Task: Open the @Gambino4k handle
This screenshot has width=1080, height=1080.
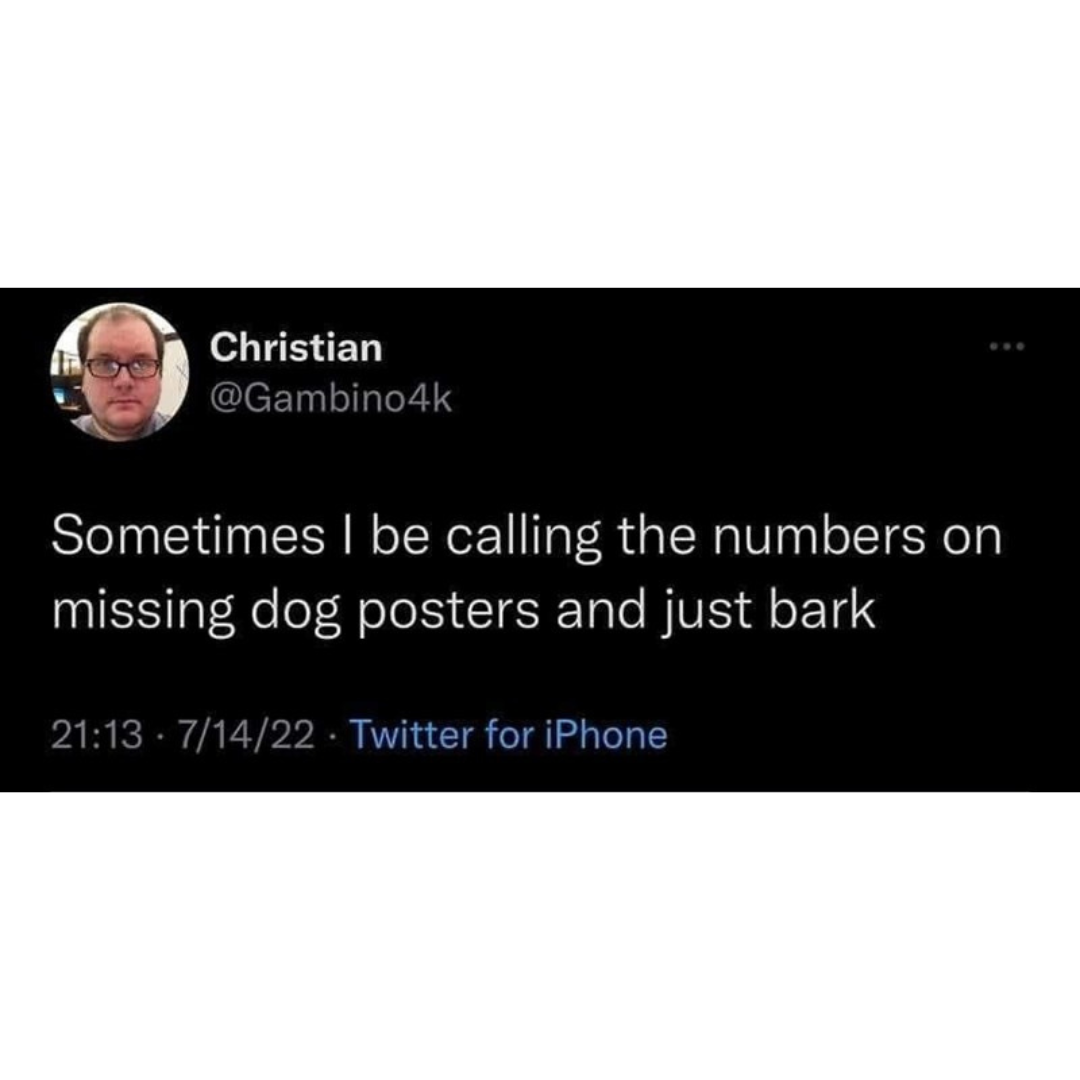Action: coord(331,398)
